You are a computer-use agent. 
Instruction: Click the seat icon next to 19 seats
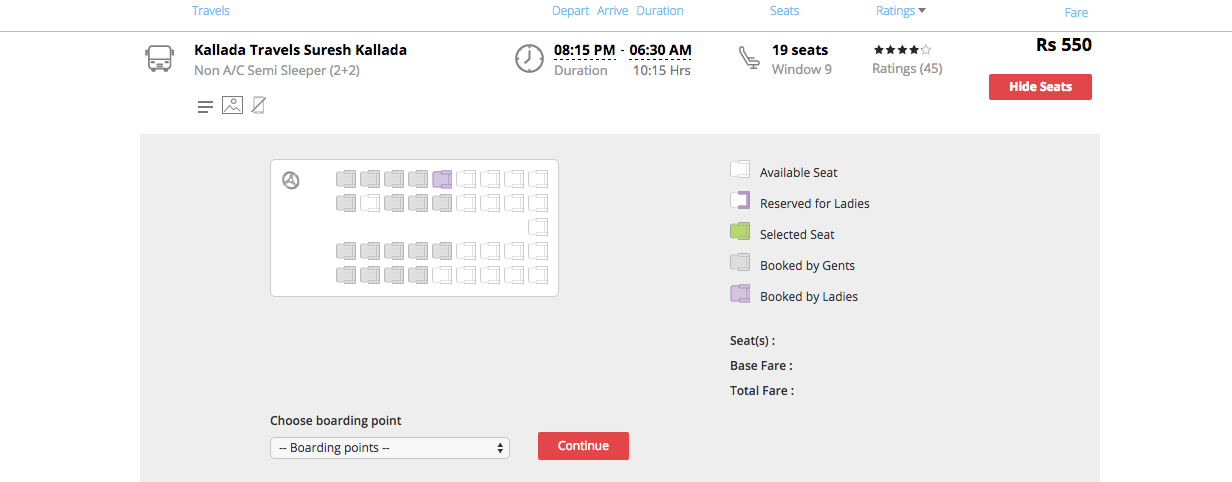(748, 58)
